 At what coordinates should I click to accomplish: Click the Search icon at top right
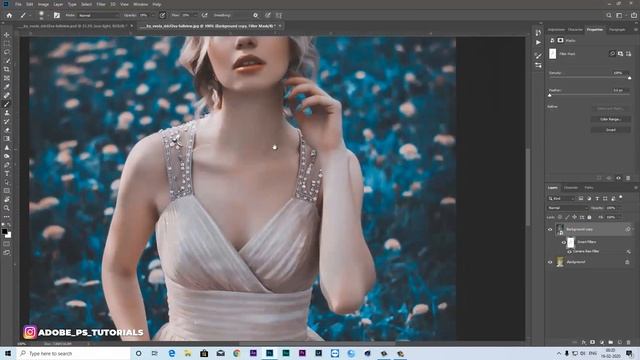tap(609, 15)
